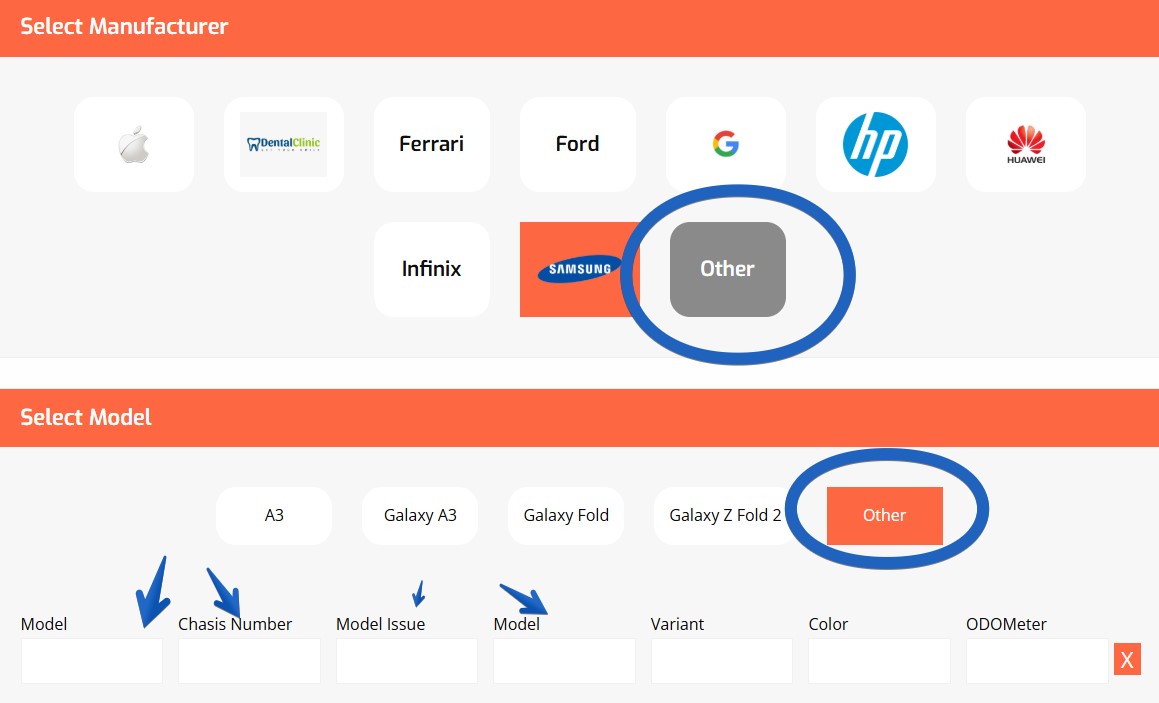Select the Galaxy A3 model
The image size is (1159, 703).
[x=420, y=515]
